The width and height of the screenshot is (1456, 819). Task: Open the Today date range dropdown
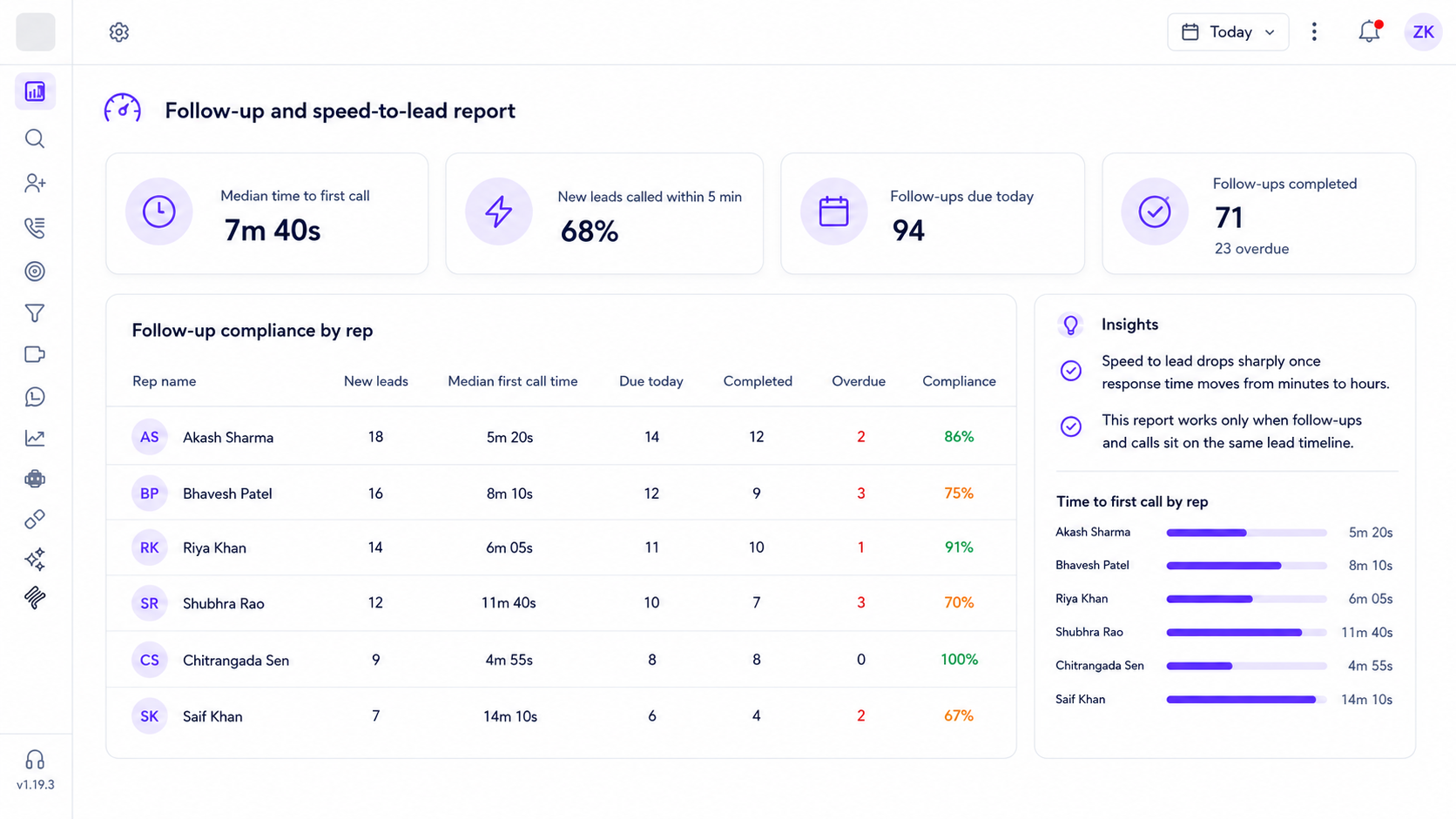(1228, 32)
